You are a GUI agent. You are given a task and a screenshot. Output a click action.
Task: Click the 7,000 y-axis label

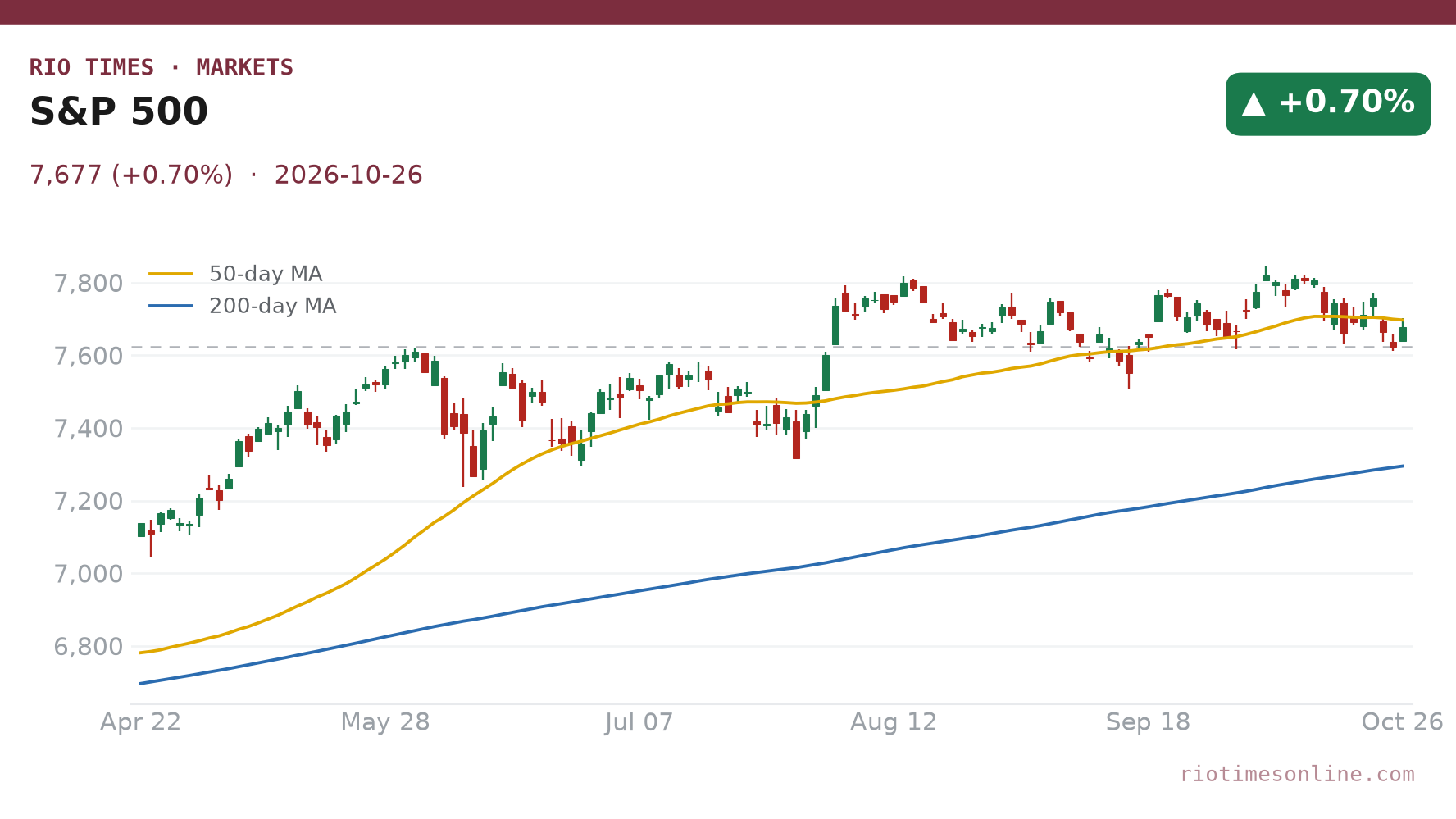[88, 574]
